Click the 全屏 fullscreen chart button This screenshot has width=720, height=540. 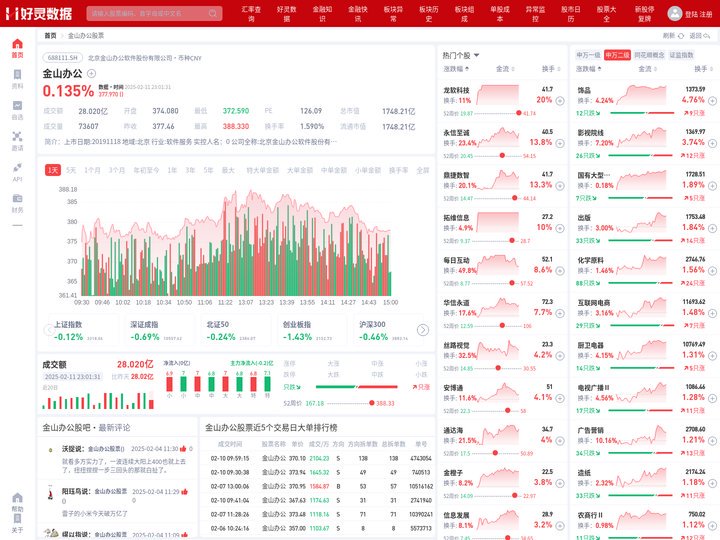pyautogui.click(x=423, y=170)
